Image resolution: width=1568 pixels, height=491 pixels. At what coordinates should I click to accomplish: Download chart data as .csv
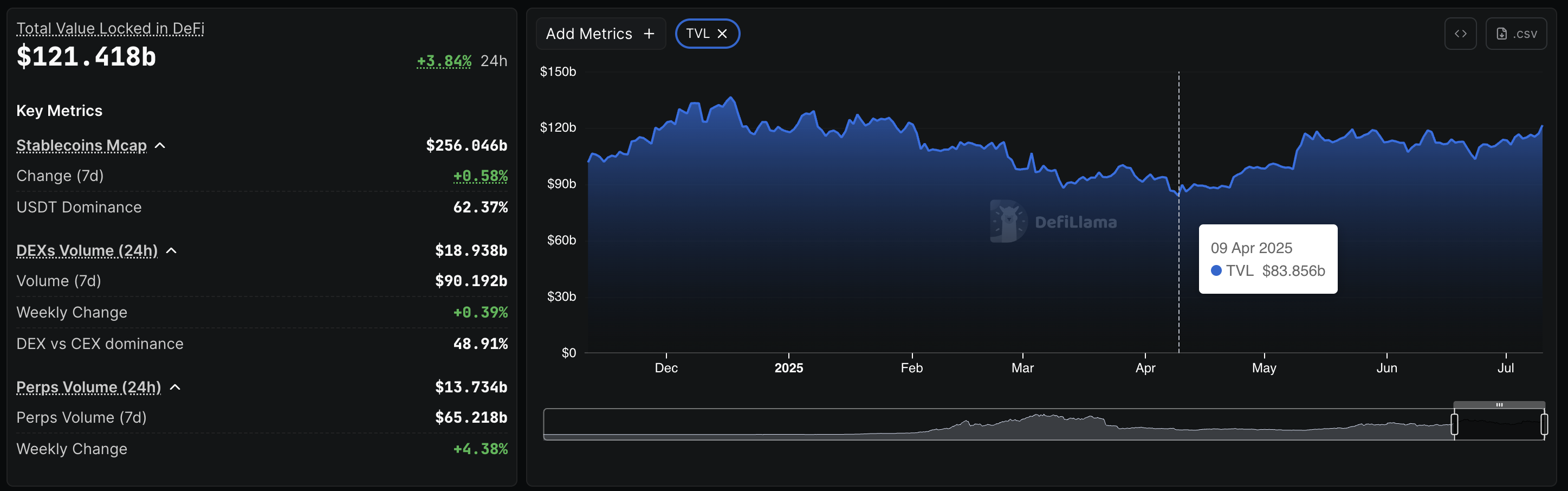point(1515,34)
